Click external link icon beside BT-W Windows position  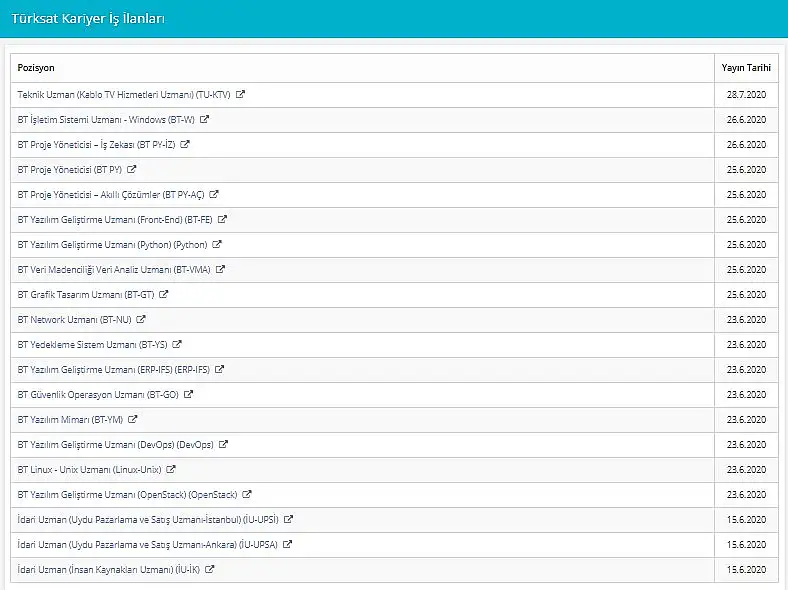[x=205, y=119]
